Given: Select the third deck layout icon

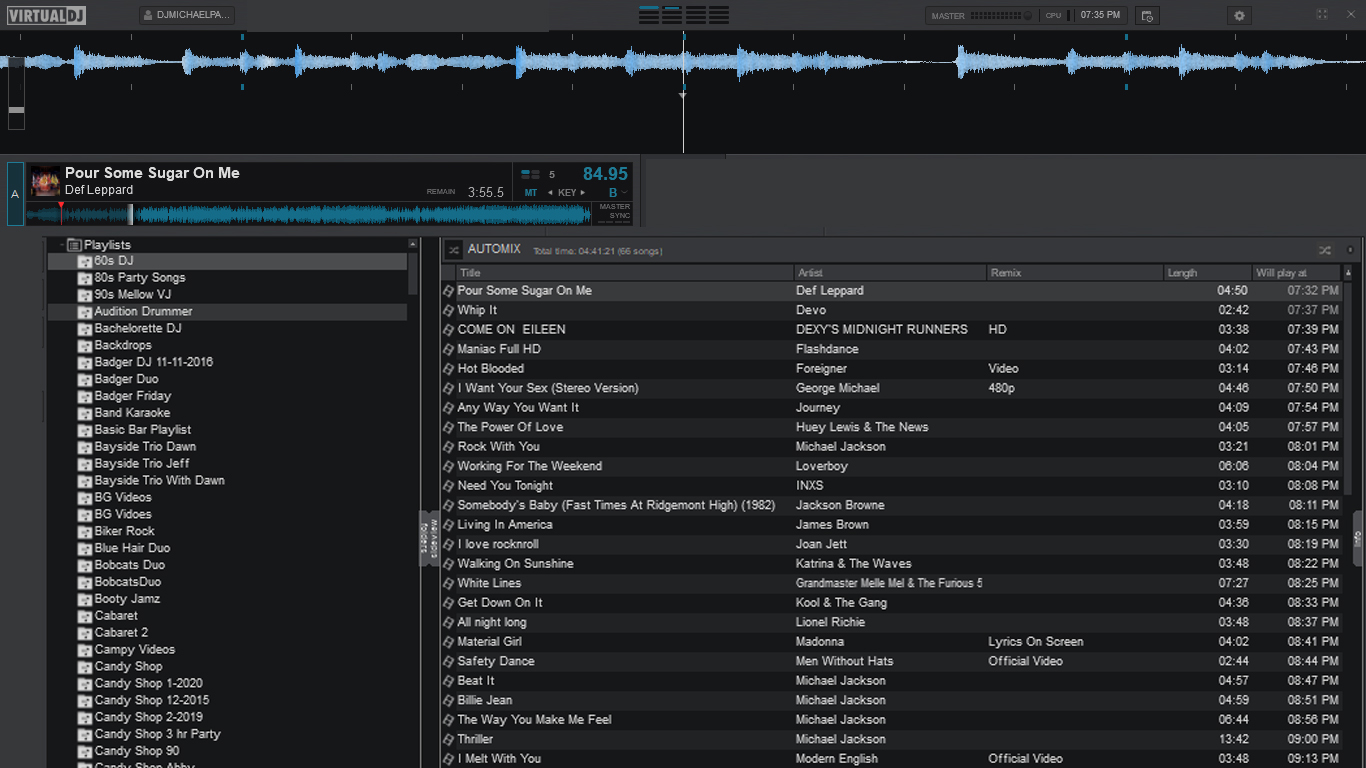Looking at the screenshot, I should 695,15.
